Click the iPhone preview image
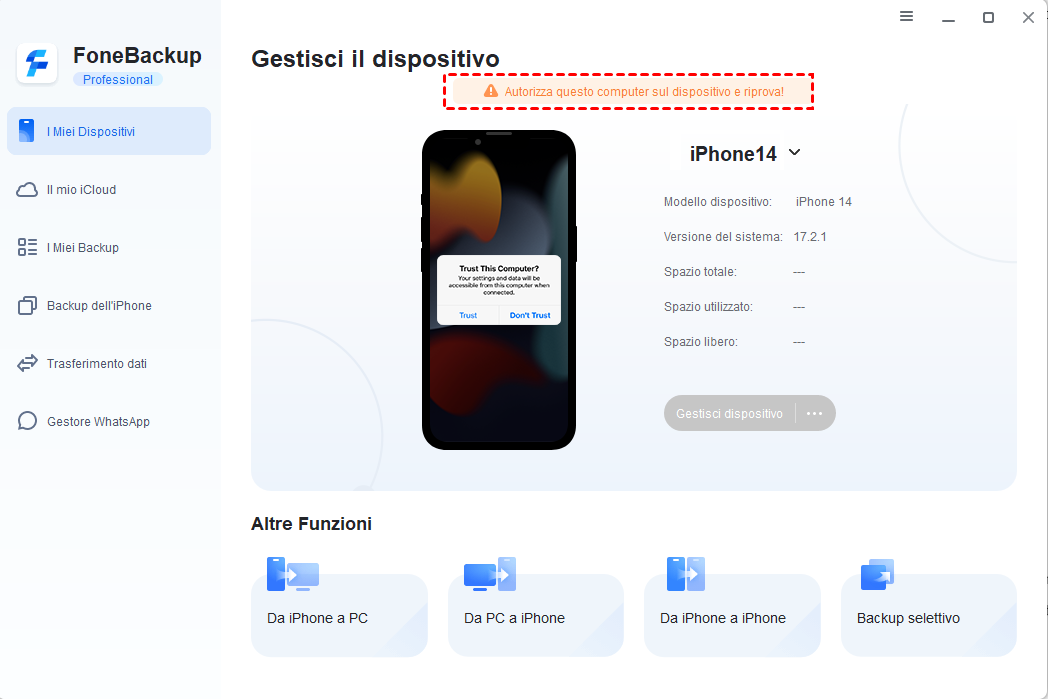The height and width of the screenshot is (699, 1048). coord(499,290)
